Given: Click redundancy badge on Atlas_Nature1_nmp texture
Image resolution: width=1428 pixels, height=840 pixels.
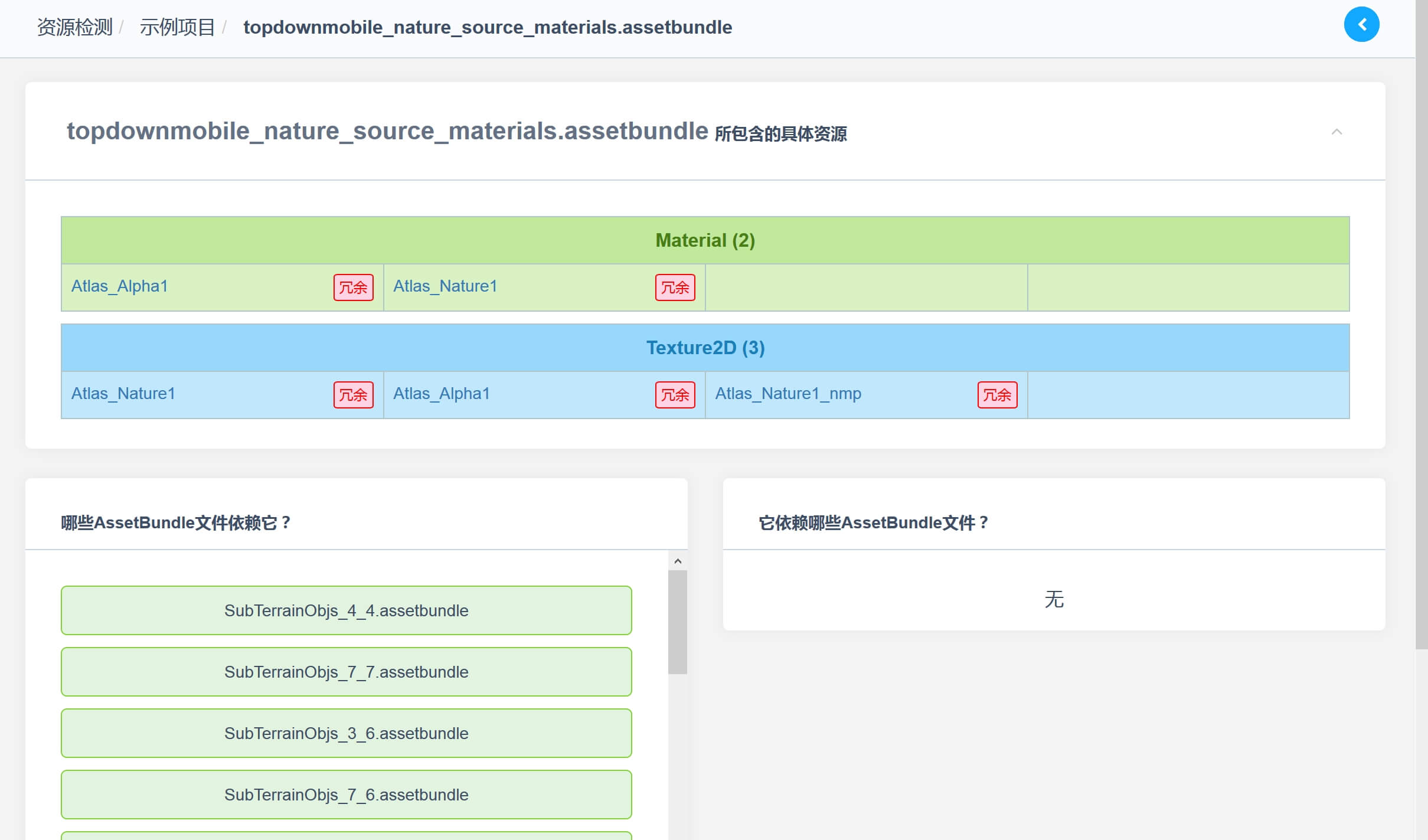Looking at the screenshot, I should pyautogui.click(x=996, y=395).
